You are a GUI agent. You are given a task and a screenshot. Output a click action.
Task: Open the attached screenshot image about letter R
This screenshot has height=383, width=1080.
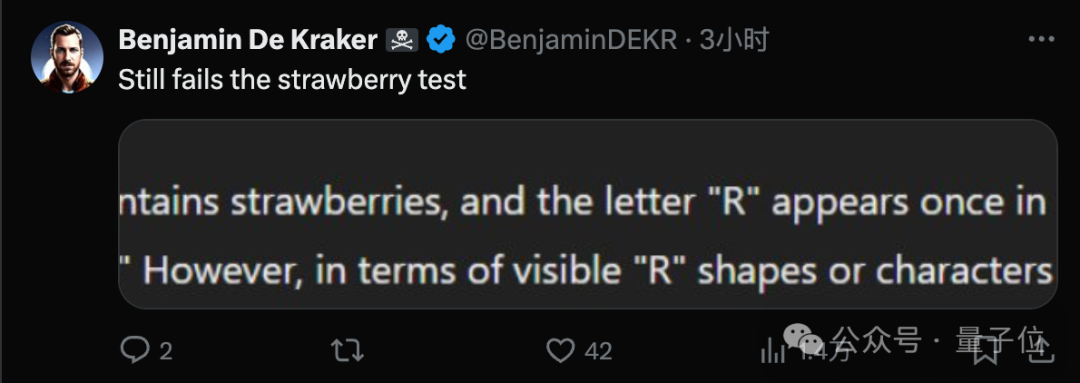tap(588, 214)
